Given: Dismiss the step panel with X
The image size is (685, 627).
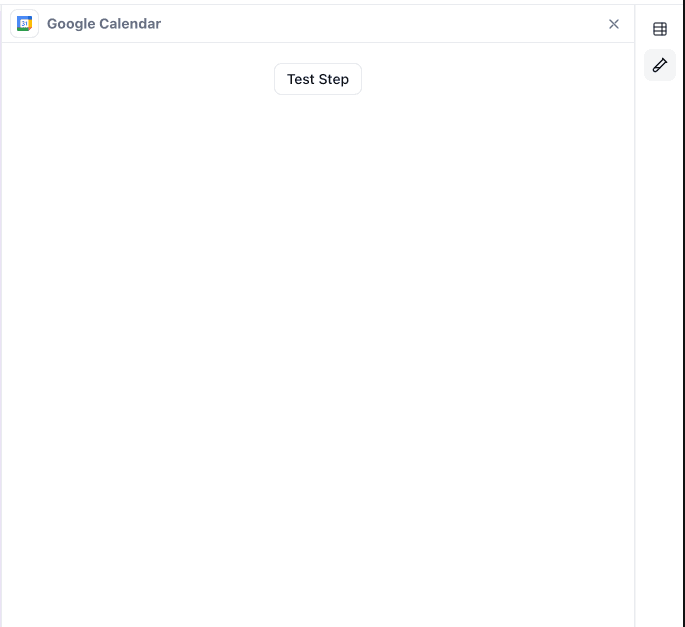Looking at the screenshot, I should (x=614, y=24).
